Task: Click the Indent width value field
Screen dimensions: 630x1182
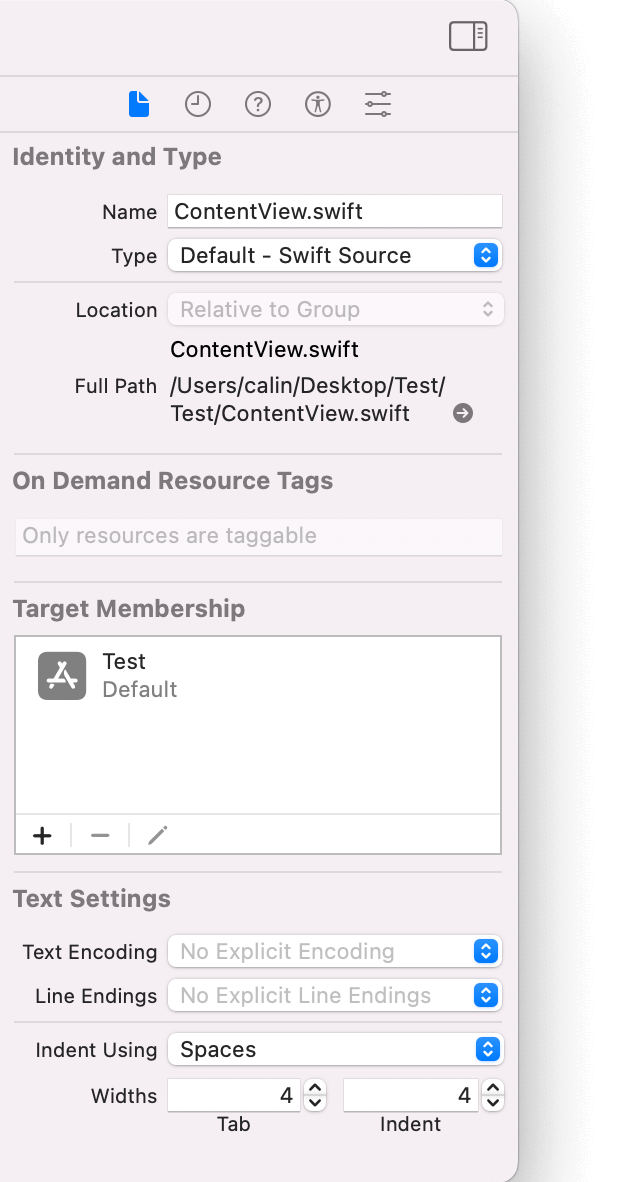Action: (x=411, y=1095)
